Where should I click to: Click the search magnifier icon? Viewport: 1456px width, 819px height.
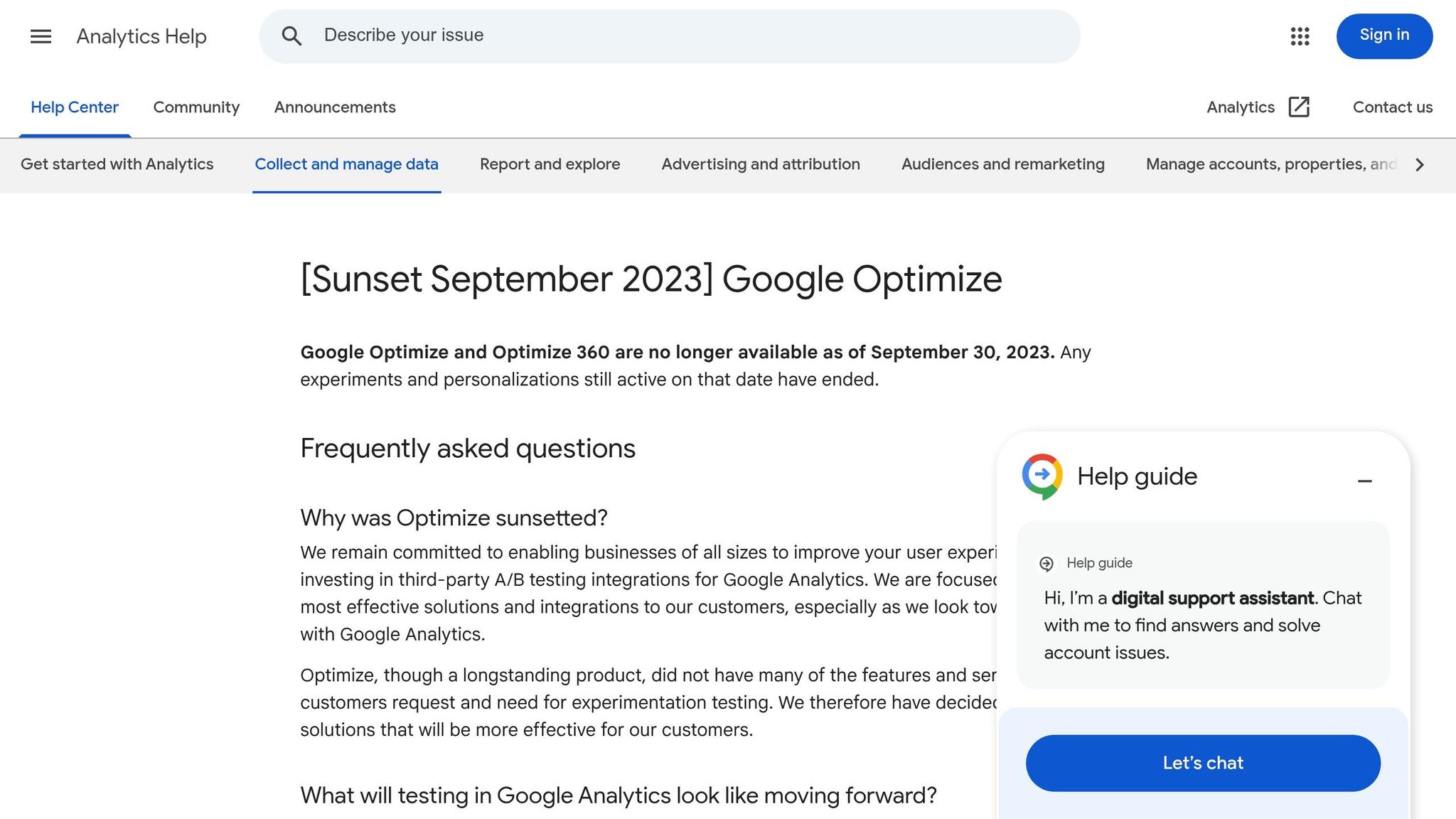point(291,36)
